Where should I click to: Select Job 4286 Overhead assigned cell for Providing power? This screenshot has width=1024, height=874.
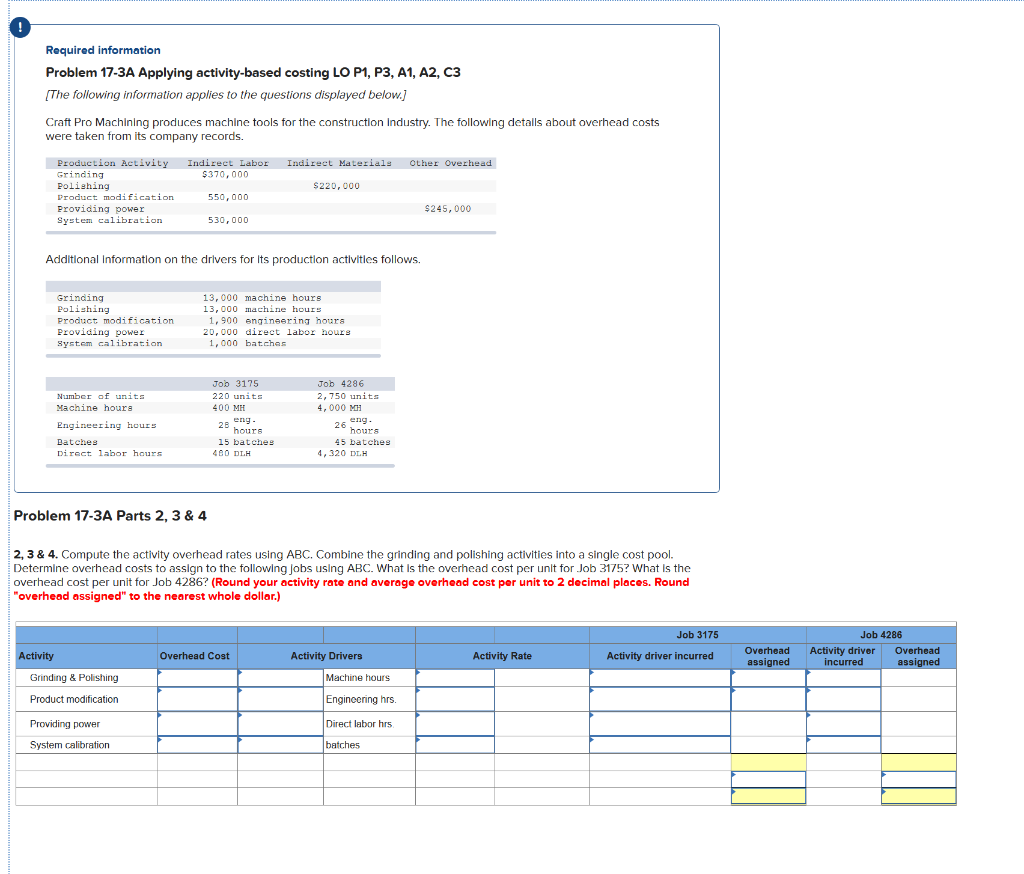(920, 723)
